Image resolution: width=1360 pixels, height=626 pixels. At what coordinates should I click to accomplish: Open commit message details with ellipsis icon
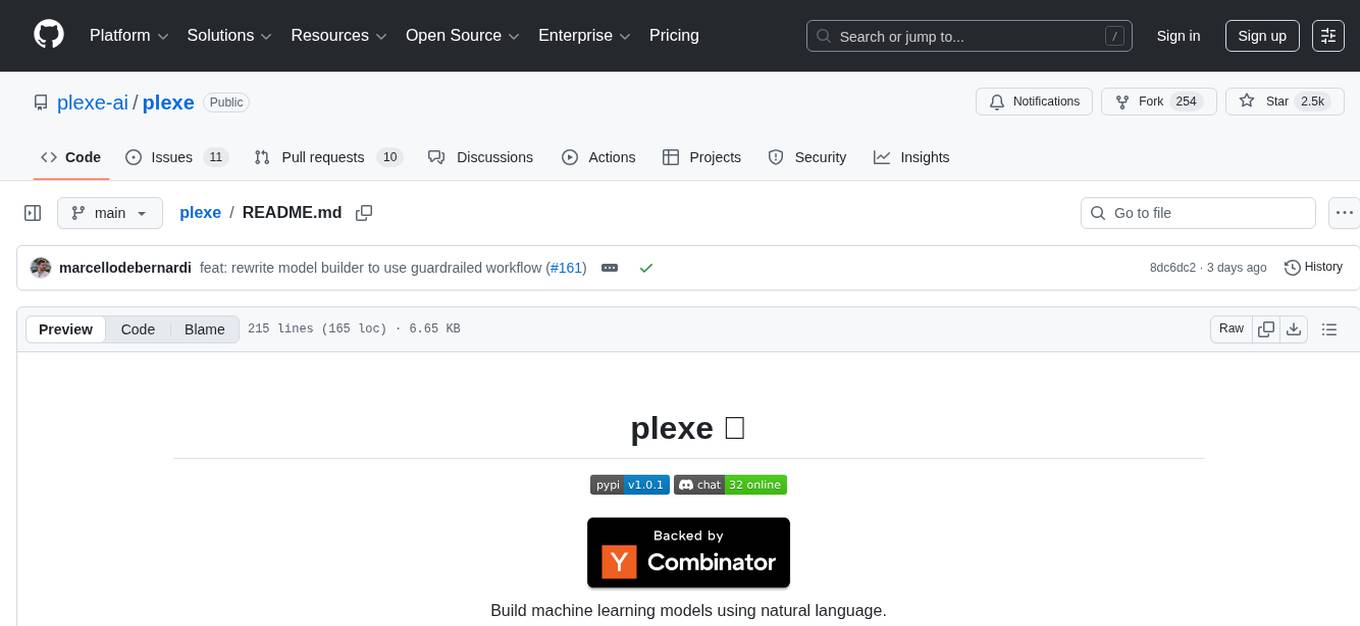click(x=609, y=267)
